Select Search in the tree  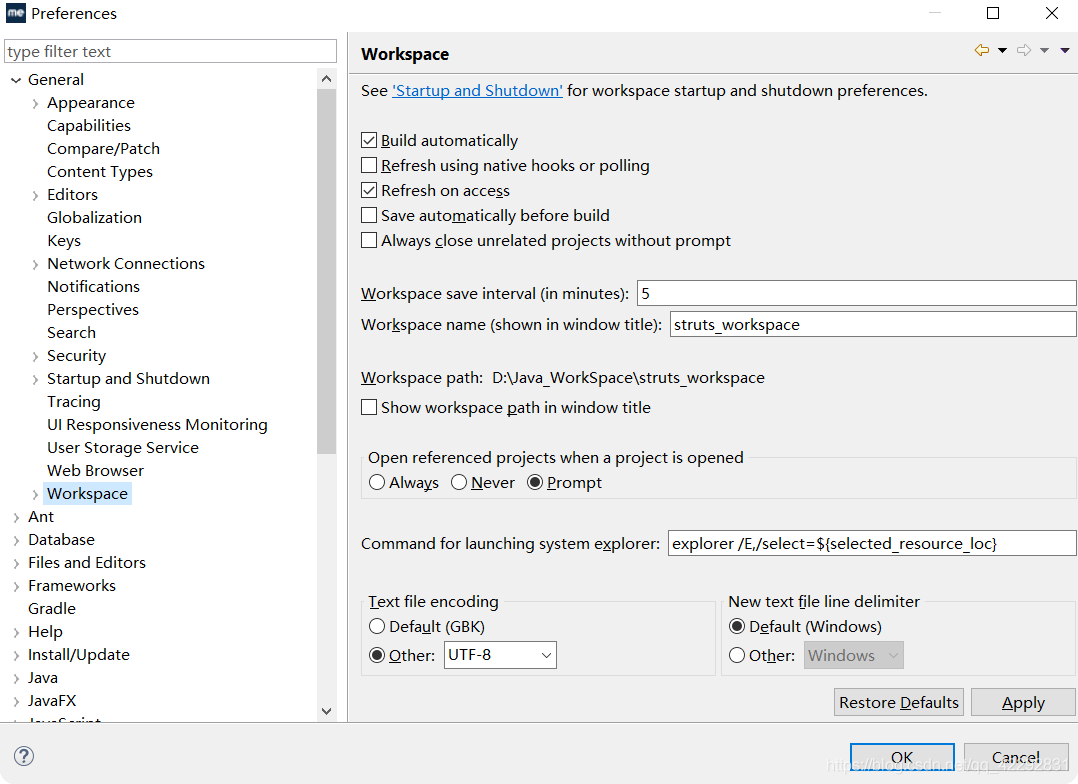pyautogui.click(x=72, y=332)
